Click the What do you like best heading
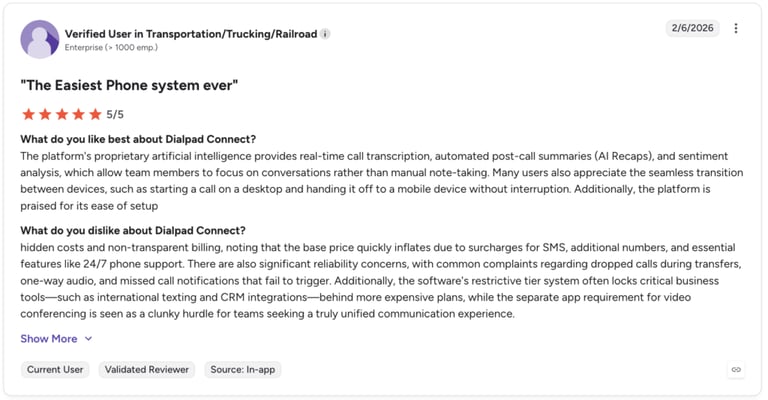The image size is (768, 400). (x=138, y=139)
